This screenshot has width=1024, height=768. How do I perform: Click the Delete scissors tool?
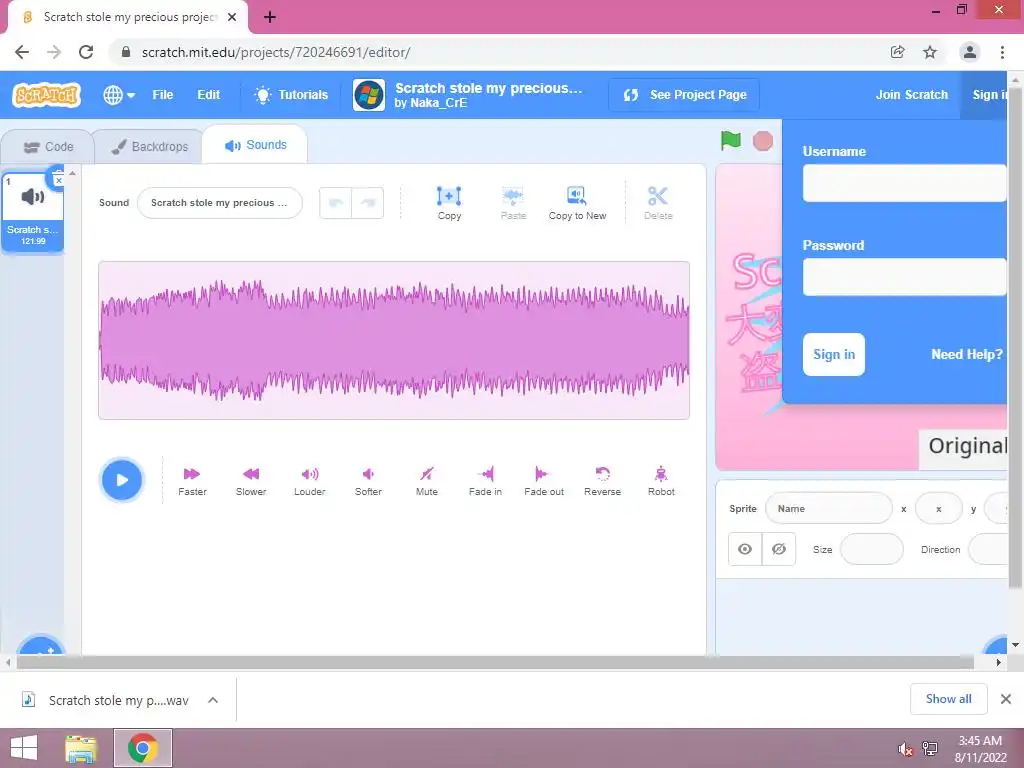[x=658, y=203]
